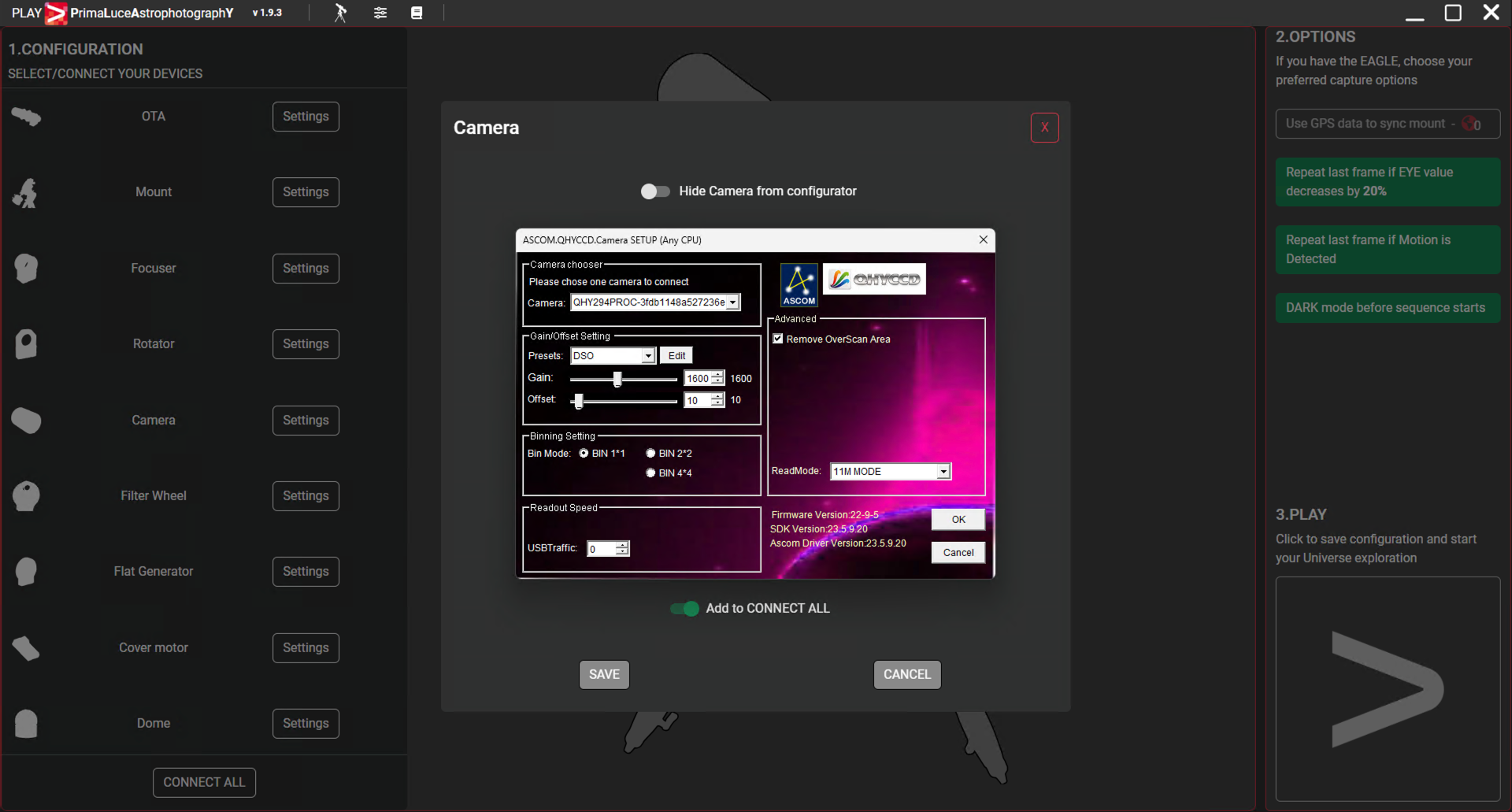
Task: Open OTA Settings
Action: (x=306, y=117)
